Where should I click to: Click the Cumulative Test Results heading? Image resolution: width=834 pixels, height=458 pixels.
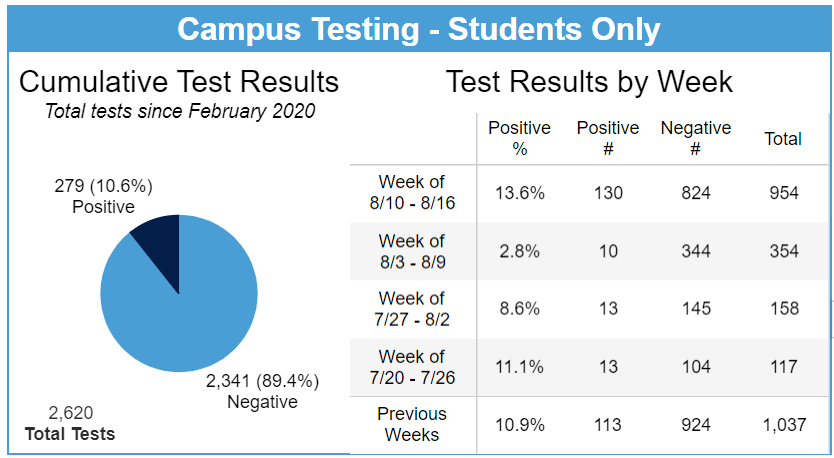tap(179, 81)
